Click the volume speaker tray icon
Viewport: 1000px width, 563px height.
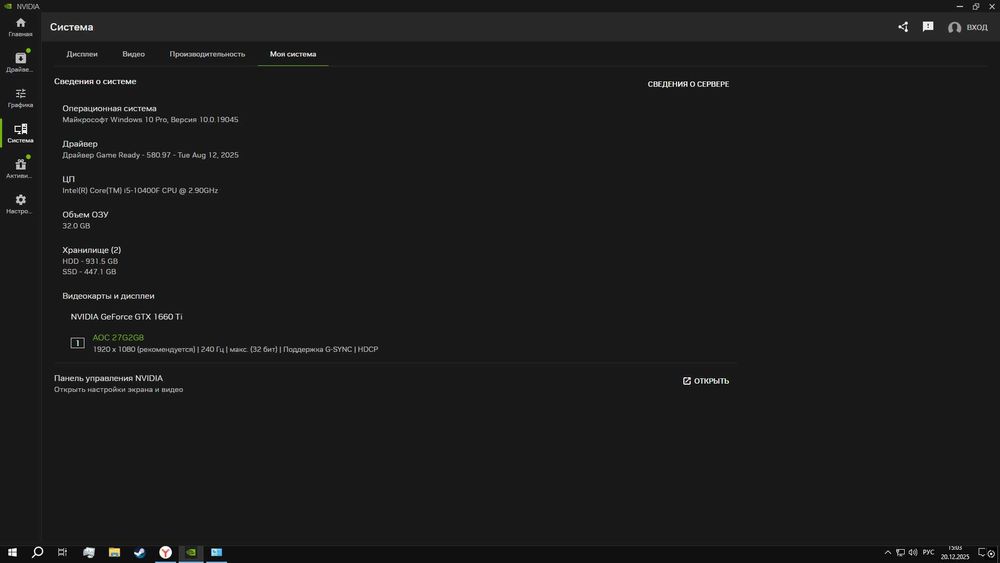913,552
